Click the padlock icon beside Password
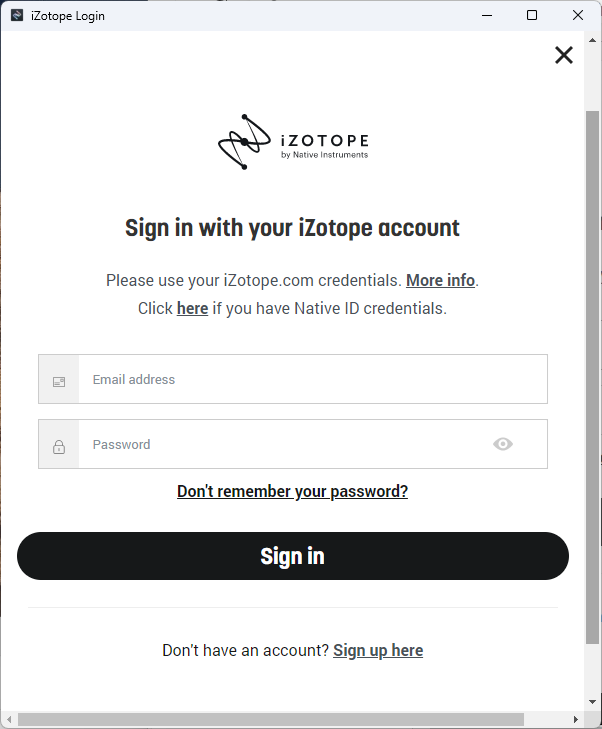 pos(59,445)
